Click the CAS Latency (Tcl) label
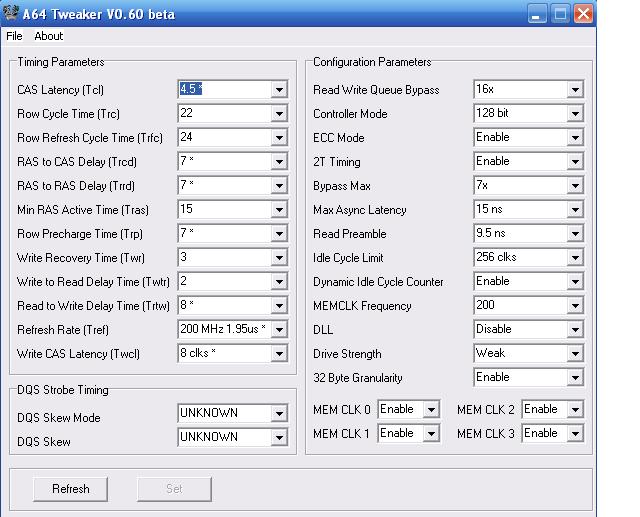 tap(60, 90)
